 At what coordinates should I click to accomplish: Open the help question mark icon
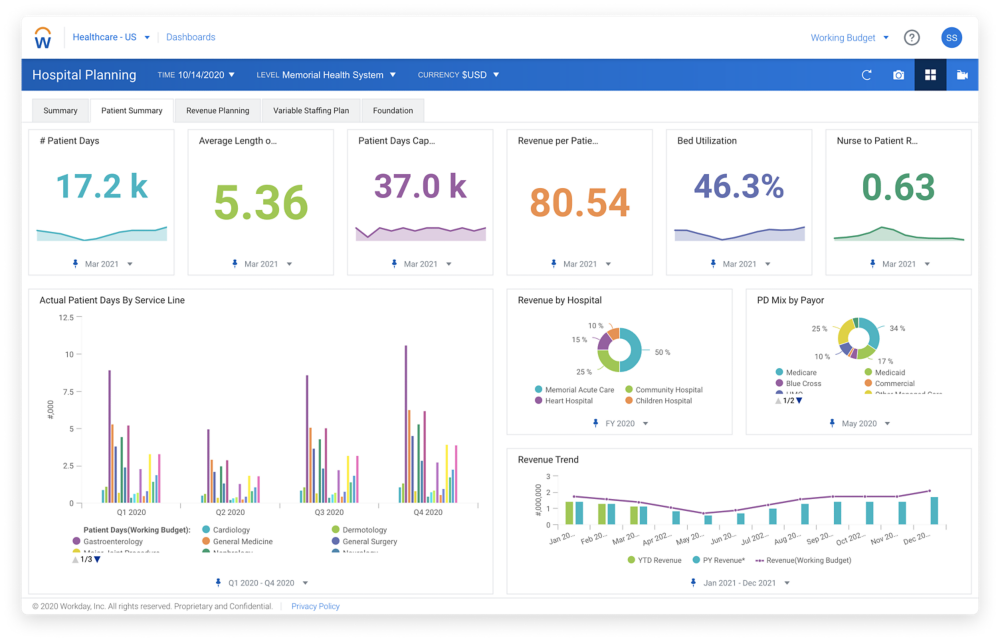click(911, 38)
